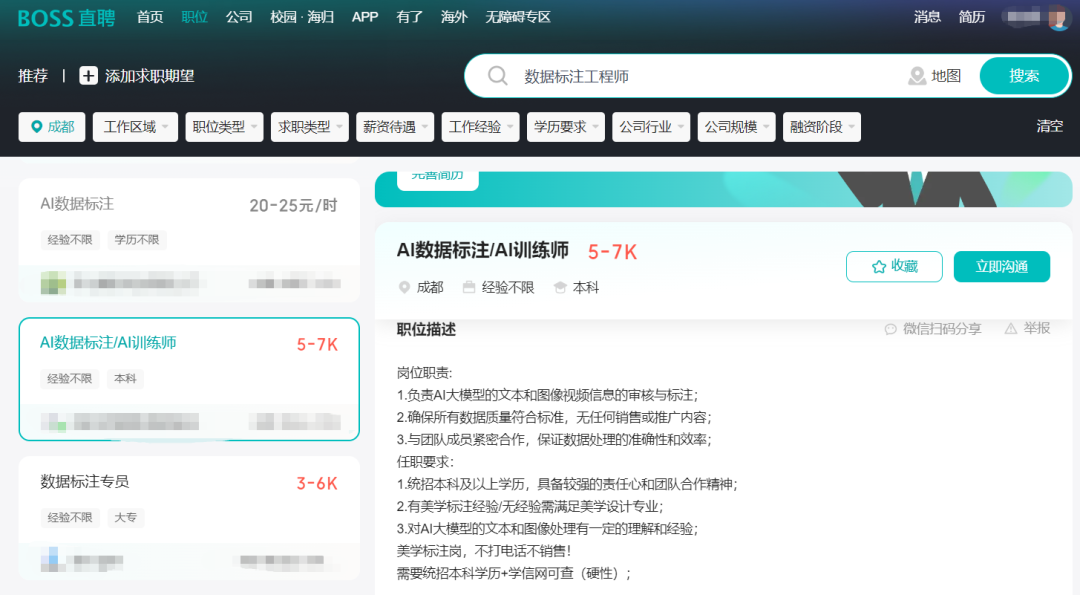Open the 数据标注专员 3-6K job card

point(189,518)
